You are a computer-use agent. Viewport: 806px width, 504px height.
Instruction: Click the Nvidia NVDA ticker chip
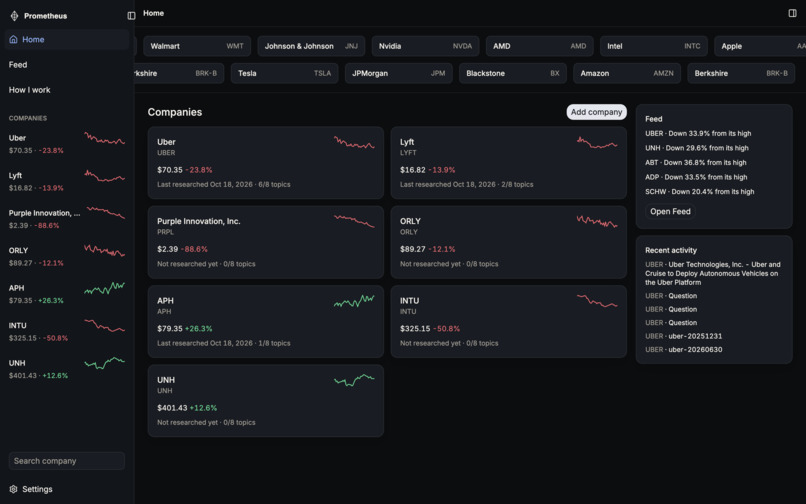[425, 46]
